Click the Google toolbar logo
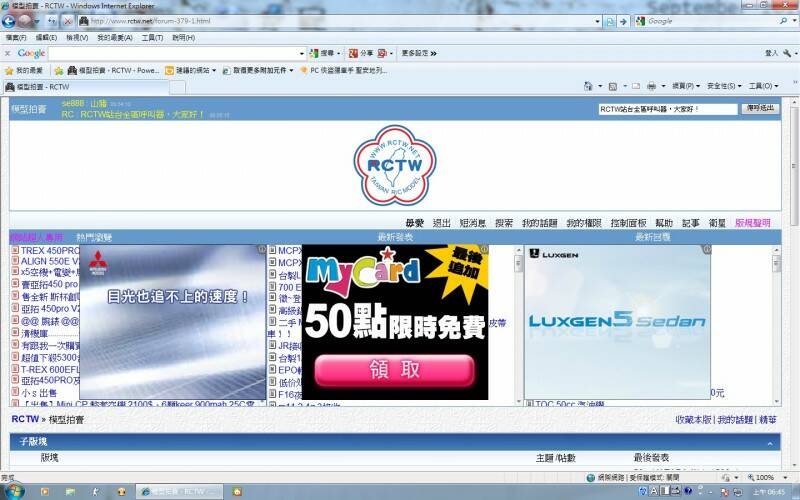This screenshot has width=800, height=500. pos(31,53)
